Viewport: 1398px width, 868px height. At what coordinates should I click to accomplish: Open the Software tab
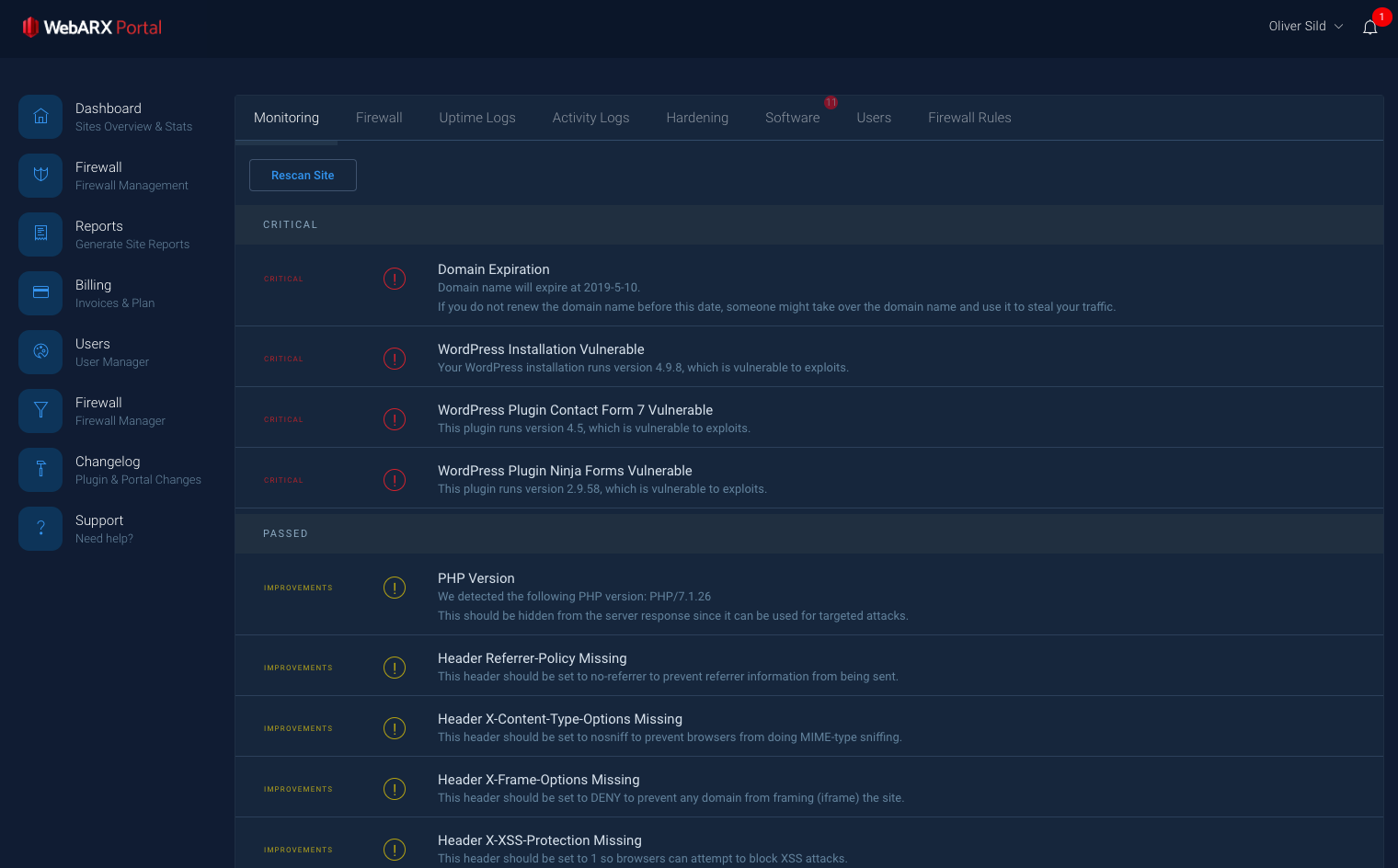pyautogui.click(x=792, y=118)
